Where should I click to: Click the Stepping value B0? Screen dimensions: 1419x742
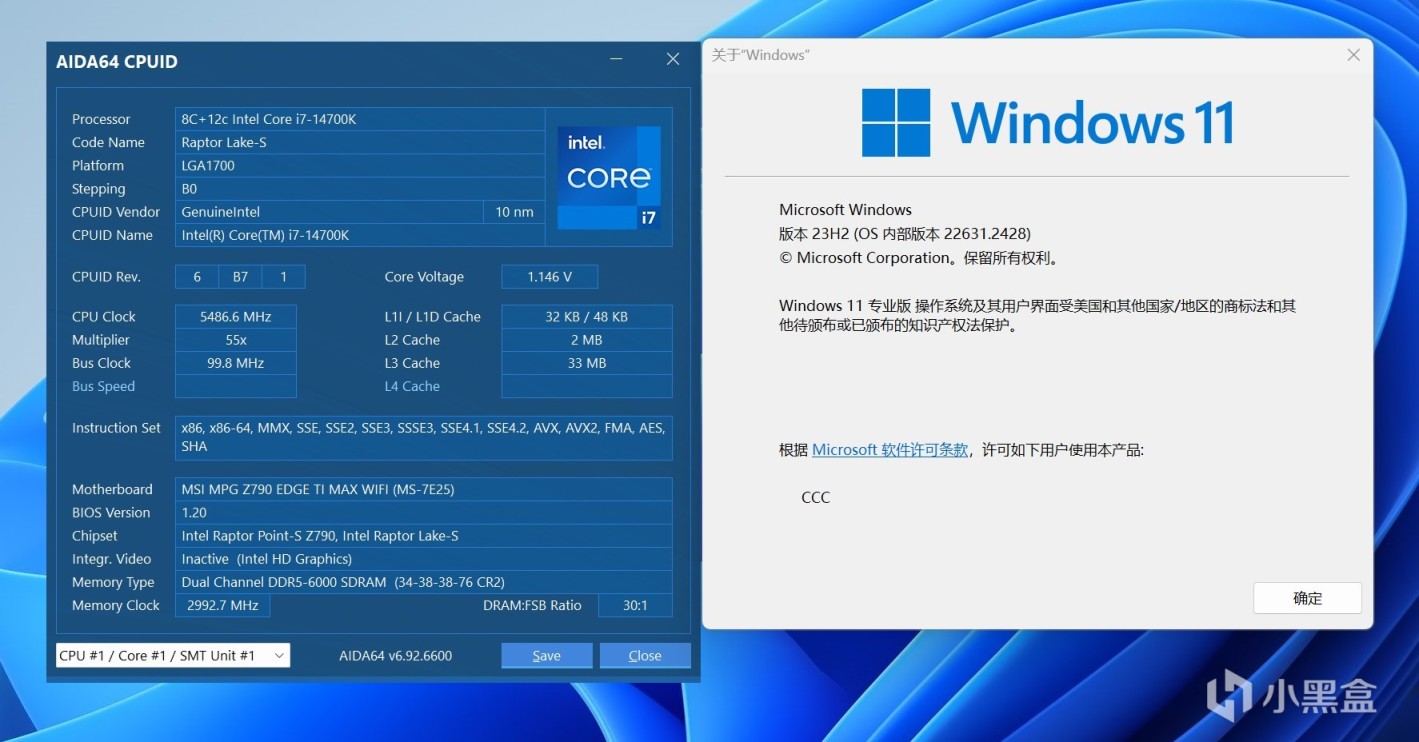360,189
